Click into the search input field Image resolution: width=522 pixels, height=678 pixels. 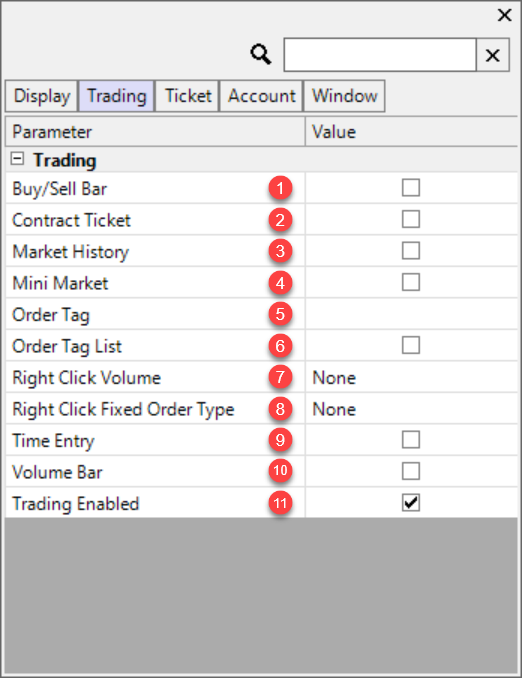(x=380, y=55)
